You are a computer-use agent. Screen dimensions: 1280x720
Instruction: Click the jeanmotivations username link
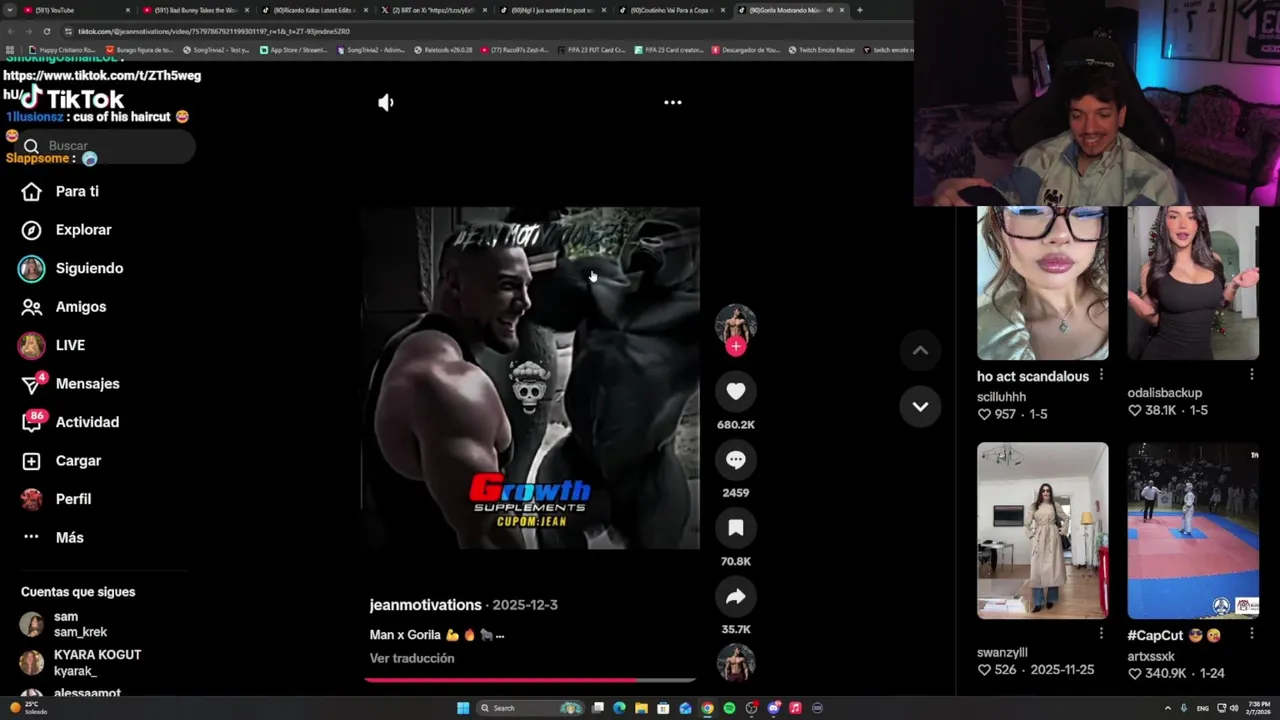point(425,605)
